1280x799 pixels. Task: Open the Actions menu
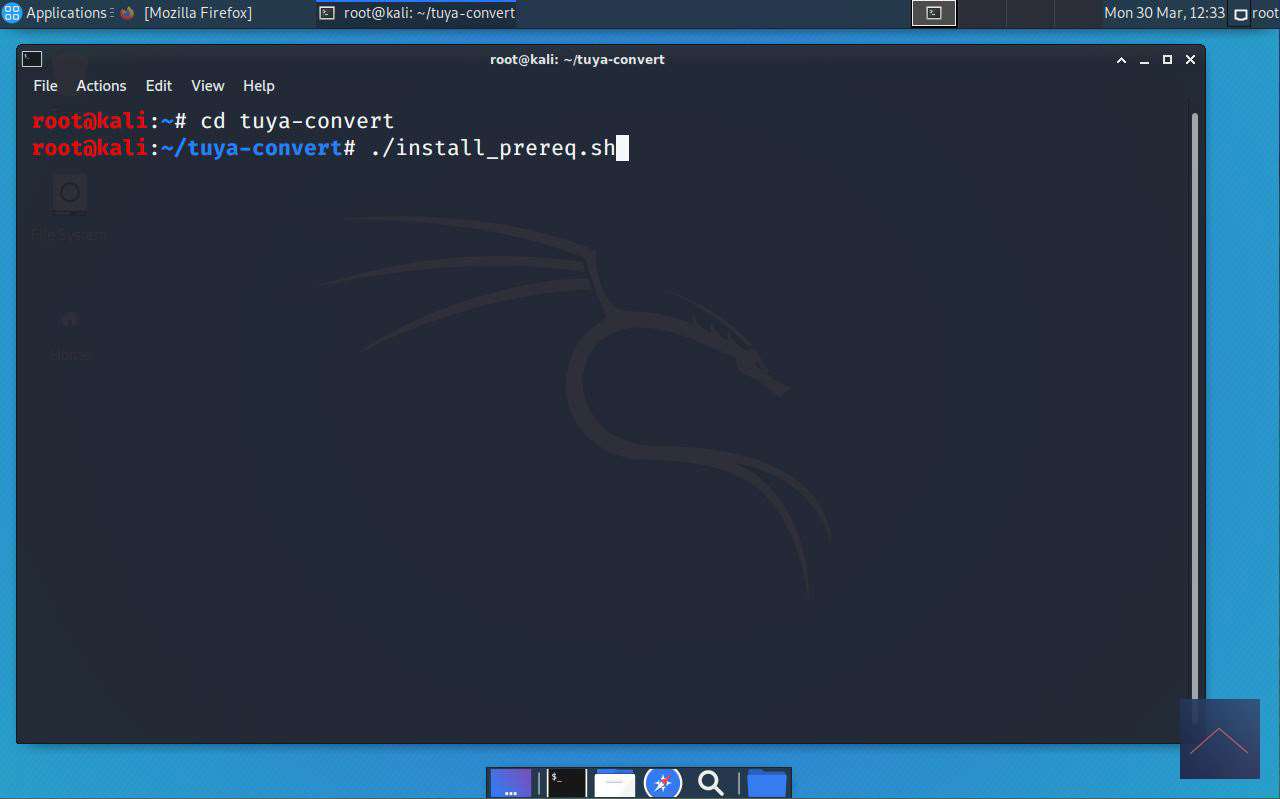[x=101, y=86]
